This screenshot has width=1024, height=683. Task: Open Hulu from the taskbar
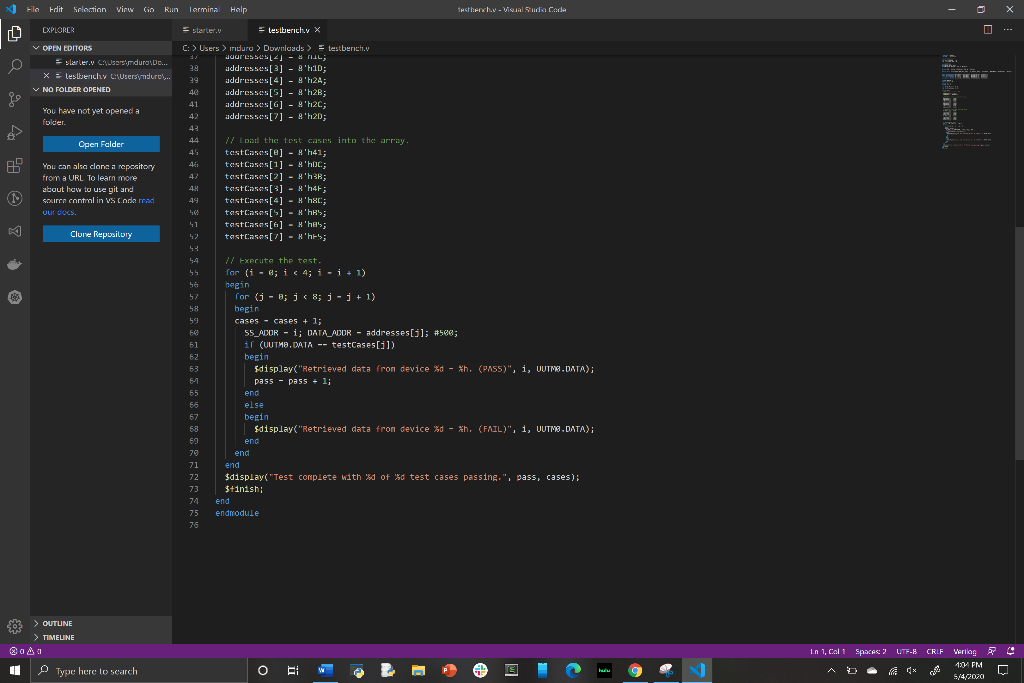(x=604, y=671)
